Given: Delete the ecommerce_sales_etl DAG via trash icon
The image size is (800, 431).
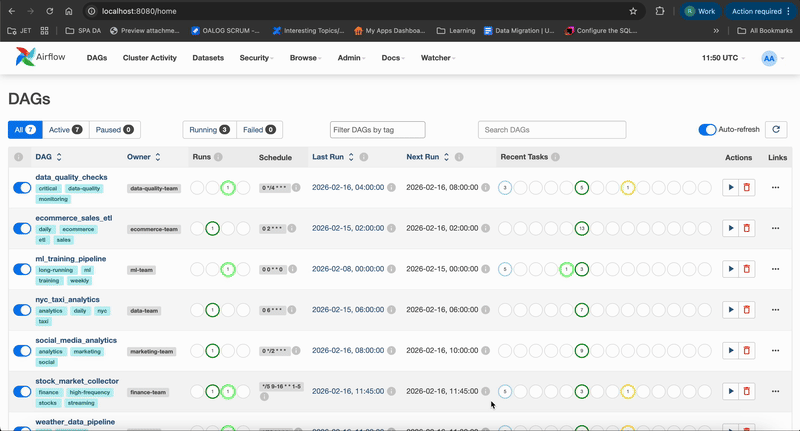Looking at the screenshot, I should (x=746, y=228).
